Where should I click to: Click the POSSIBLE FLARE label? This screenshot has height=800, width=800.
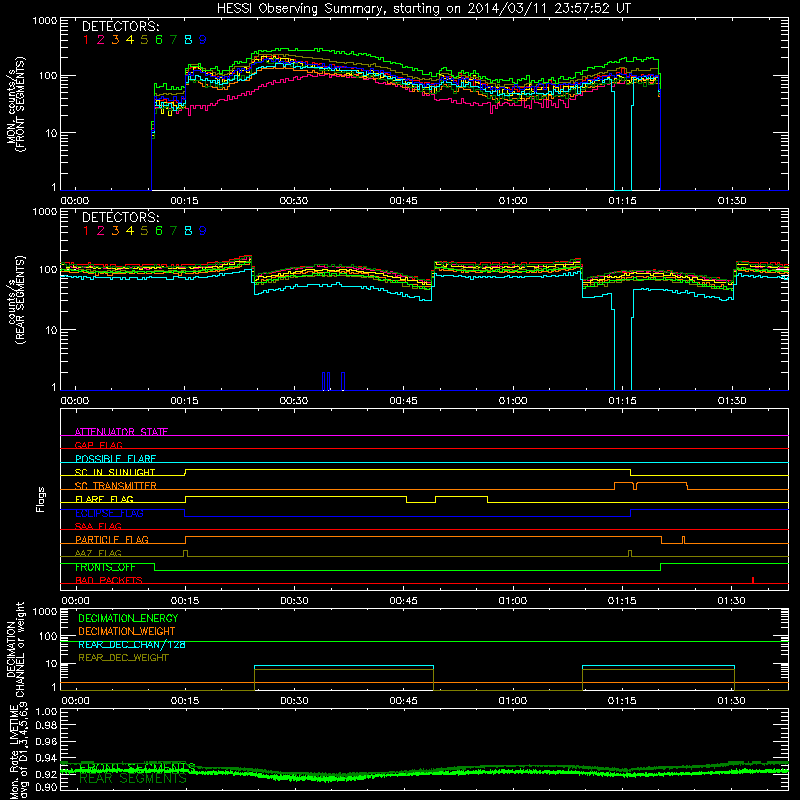tap(115, 459)
